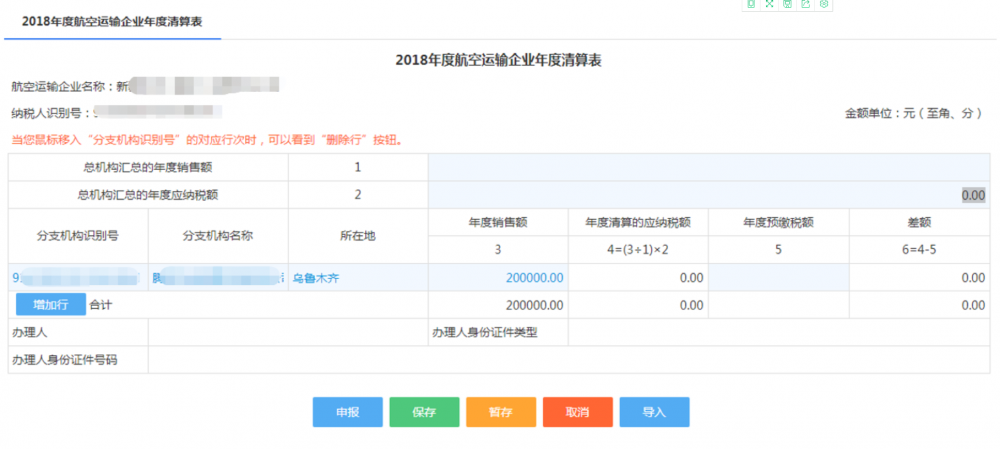Click the 航空运输企业名称 label
The image size is (1000, 449).
click(62, 85)
